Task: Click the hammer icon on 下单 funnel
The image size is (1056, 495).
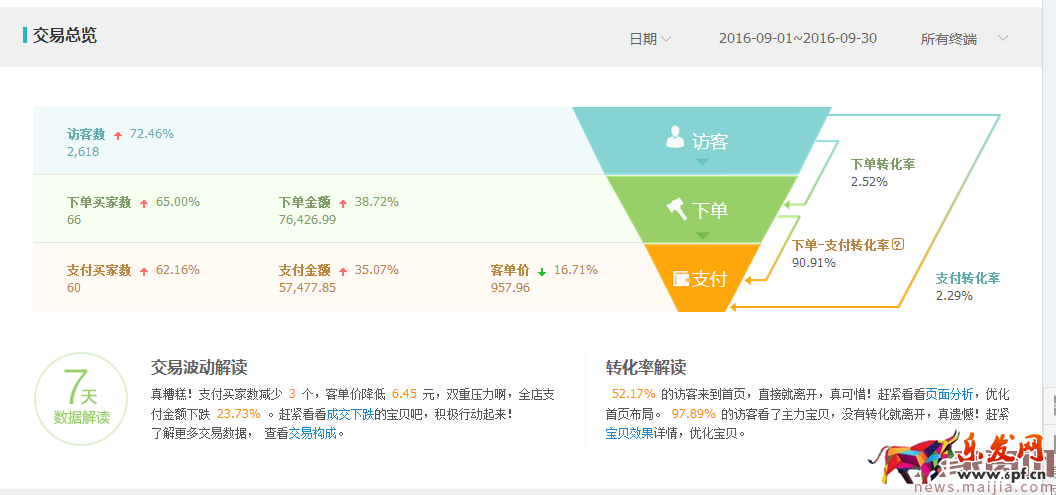Action: 675,208
